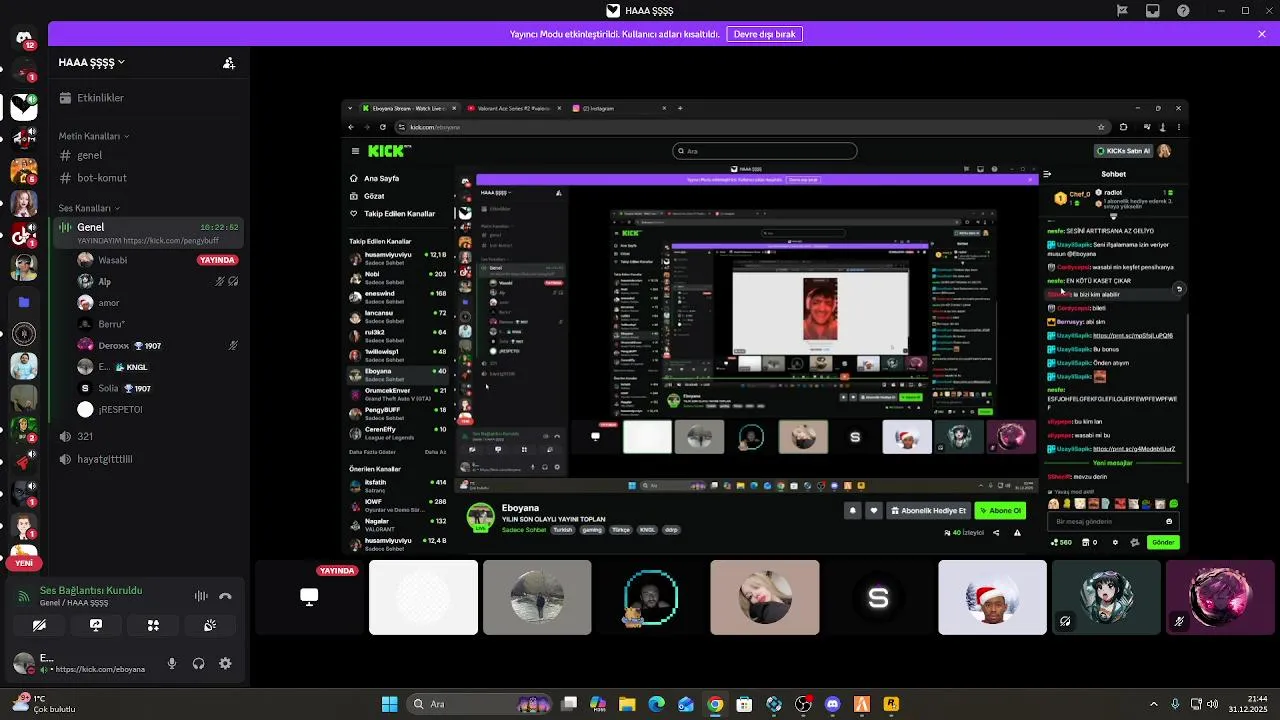The width and height of the screenshot is (1280, 720).
Task: Select the Santa hat participant tile
Action: point(992,597)
